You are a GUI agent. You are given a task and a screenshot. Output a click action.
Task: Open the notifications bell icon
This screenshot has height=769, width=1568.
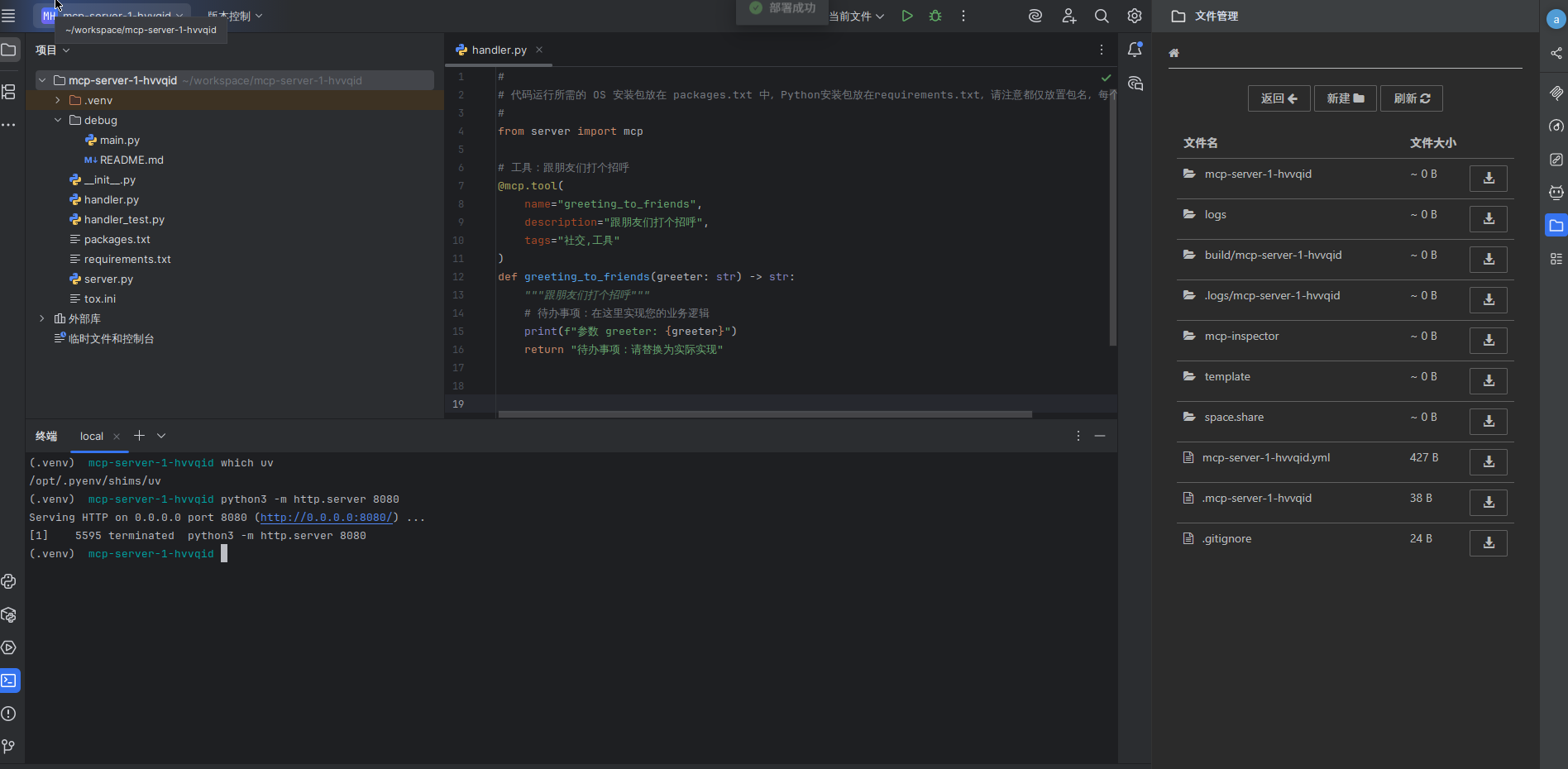click(x=1135, y=50)
